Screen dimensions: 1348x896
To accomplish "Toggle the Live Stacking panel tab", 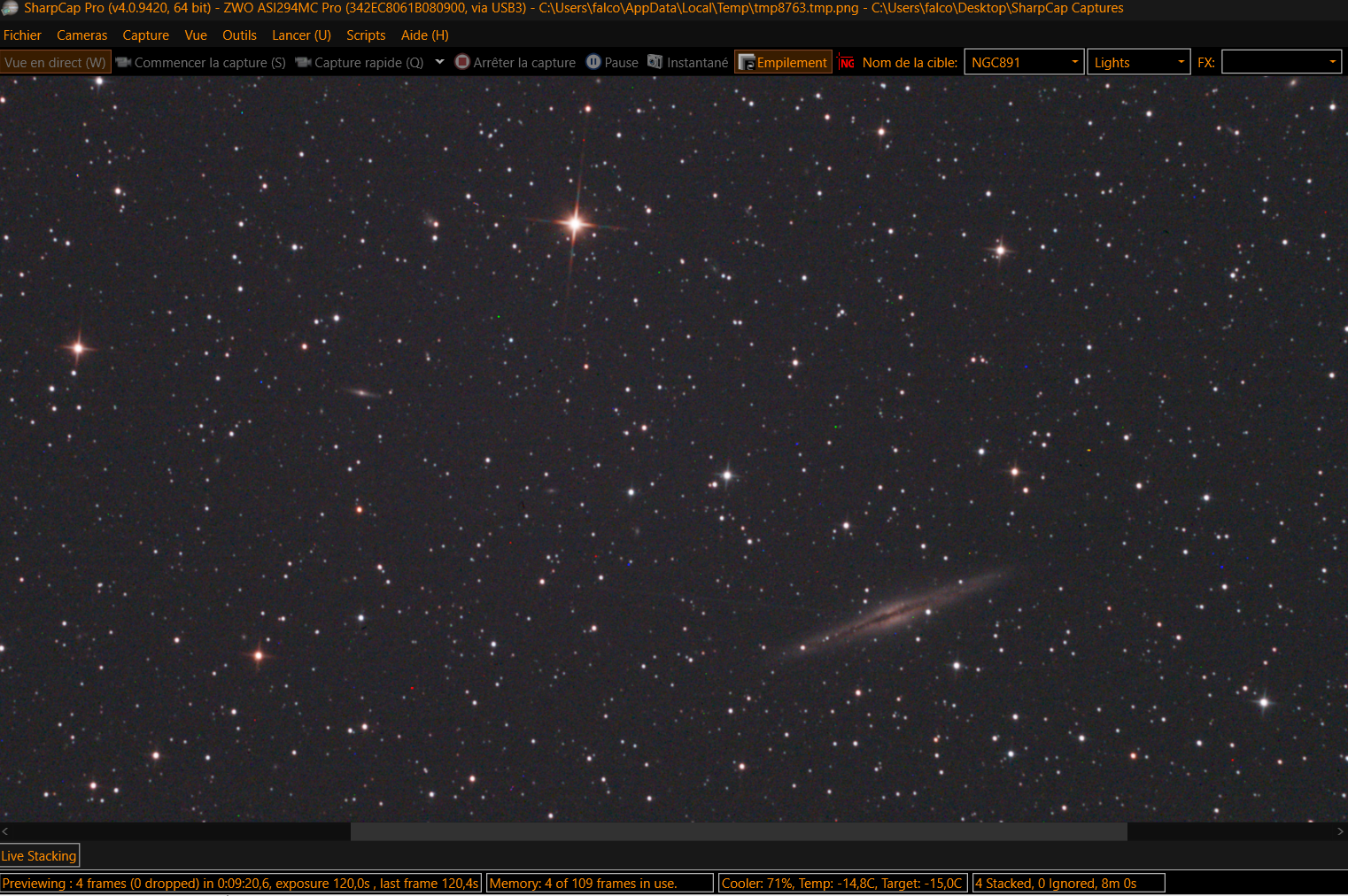I will (39, 855).
